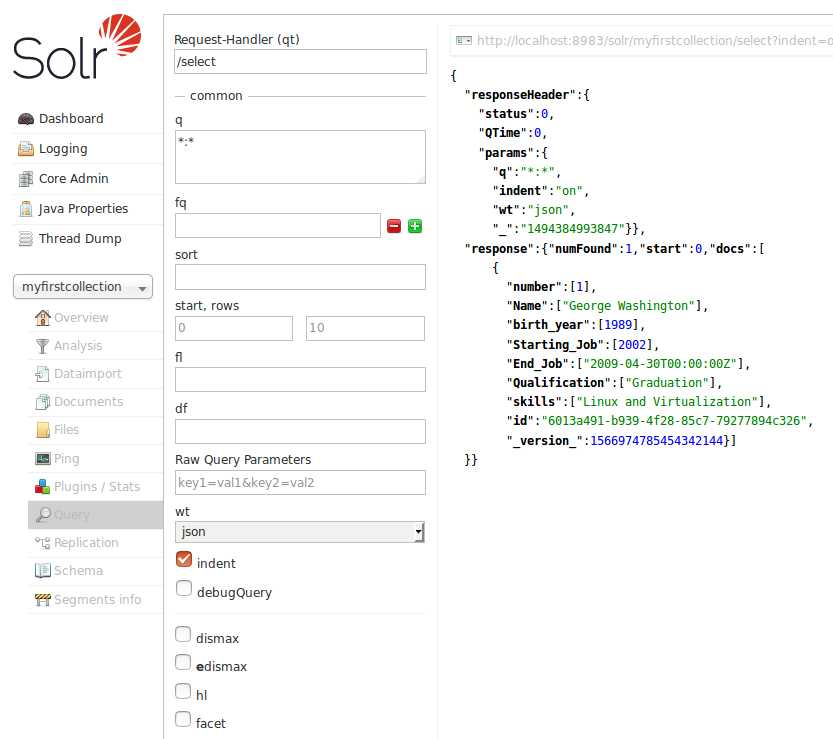833x739 pixels.
Task: Enable the debugQuery checkbox
Action: 184,588
